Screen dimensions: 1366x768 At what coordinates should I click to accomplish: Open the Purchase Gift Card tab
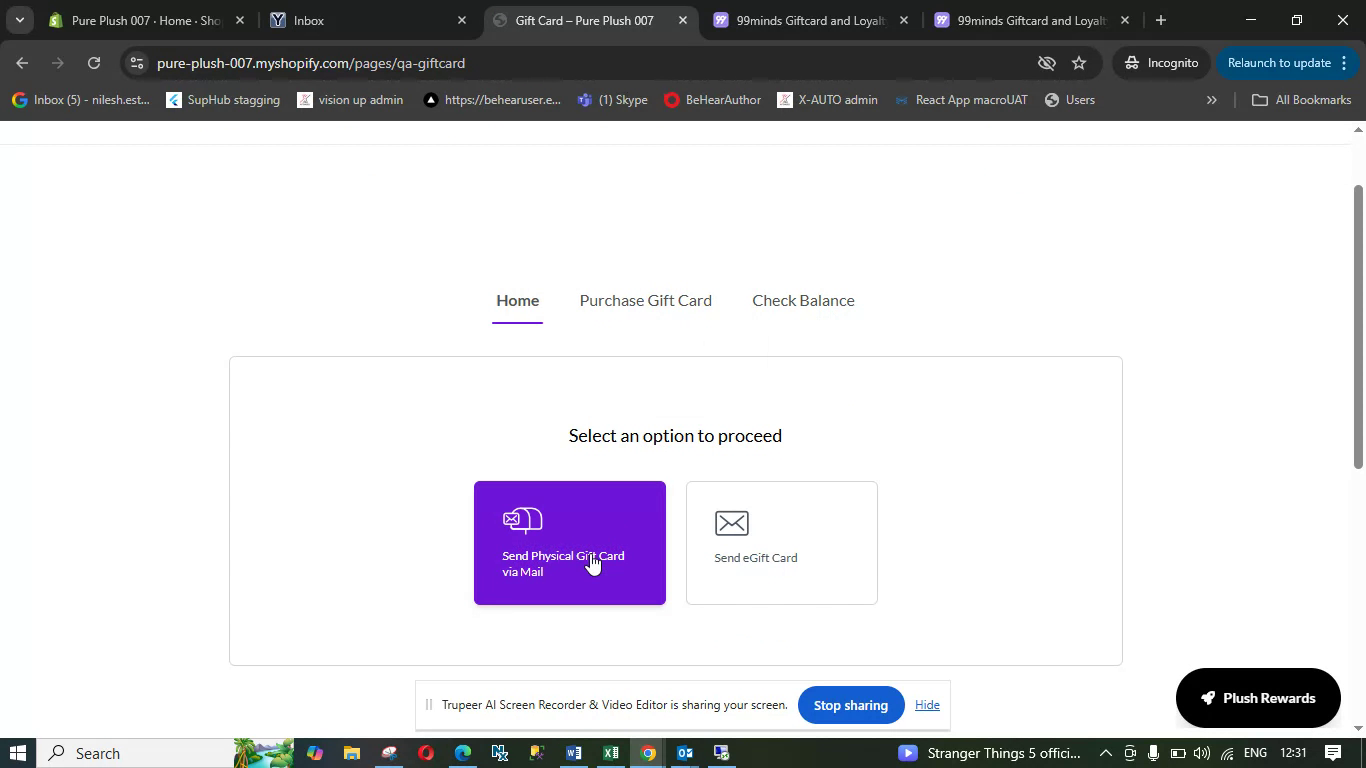click(x=645, y=300)
